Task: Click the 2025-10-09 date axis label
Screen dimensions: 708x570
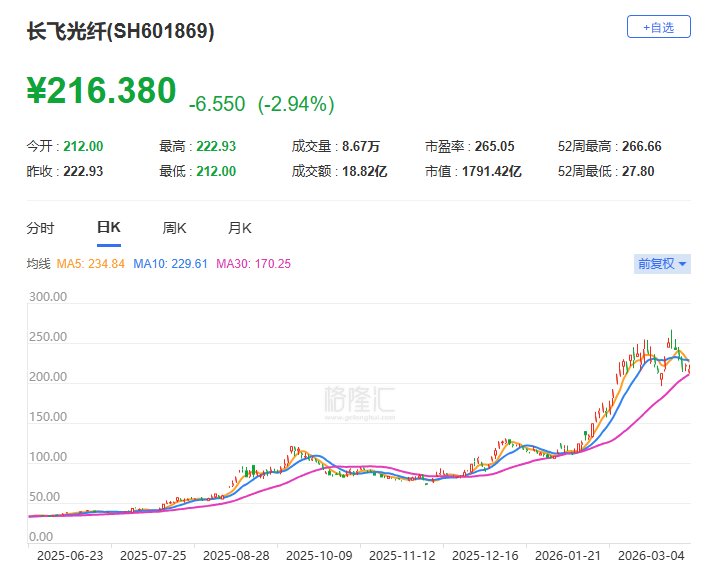Action: click(319, 556)
